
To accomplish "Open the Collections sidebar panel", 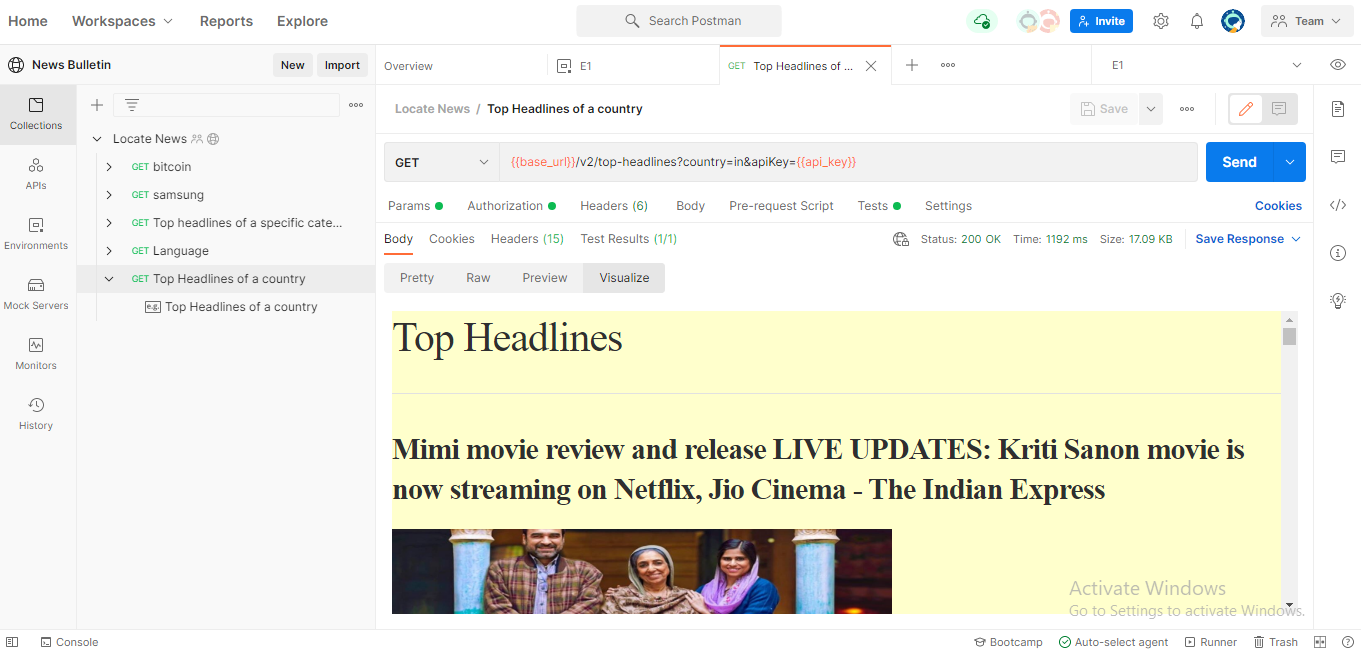I will 36,114.
